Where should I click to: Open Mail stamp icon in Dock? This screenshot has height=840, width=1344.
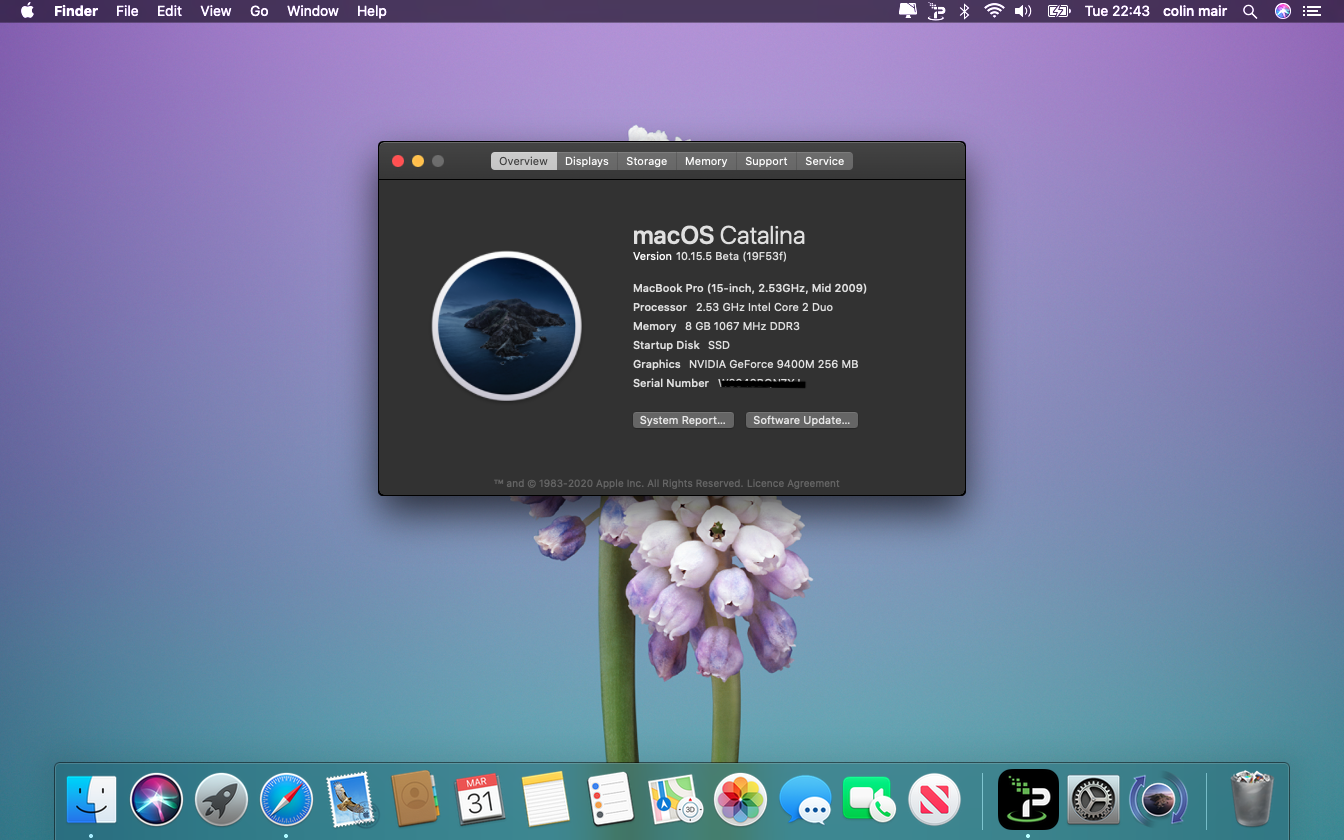coord(351,800)
